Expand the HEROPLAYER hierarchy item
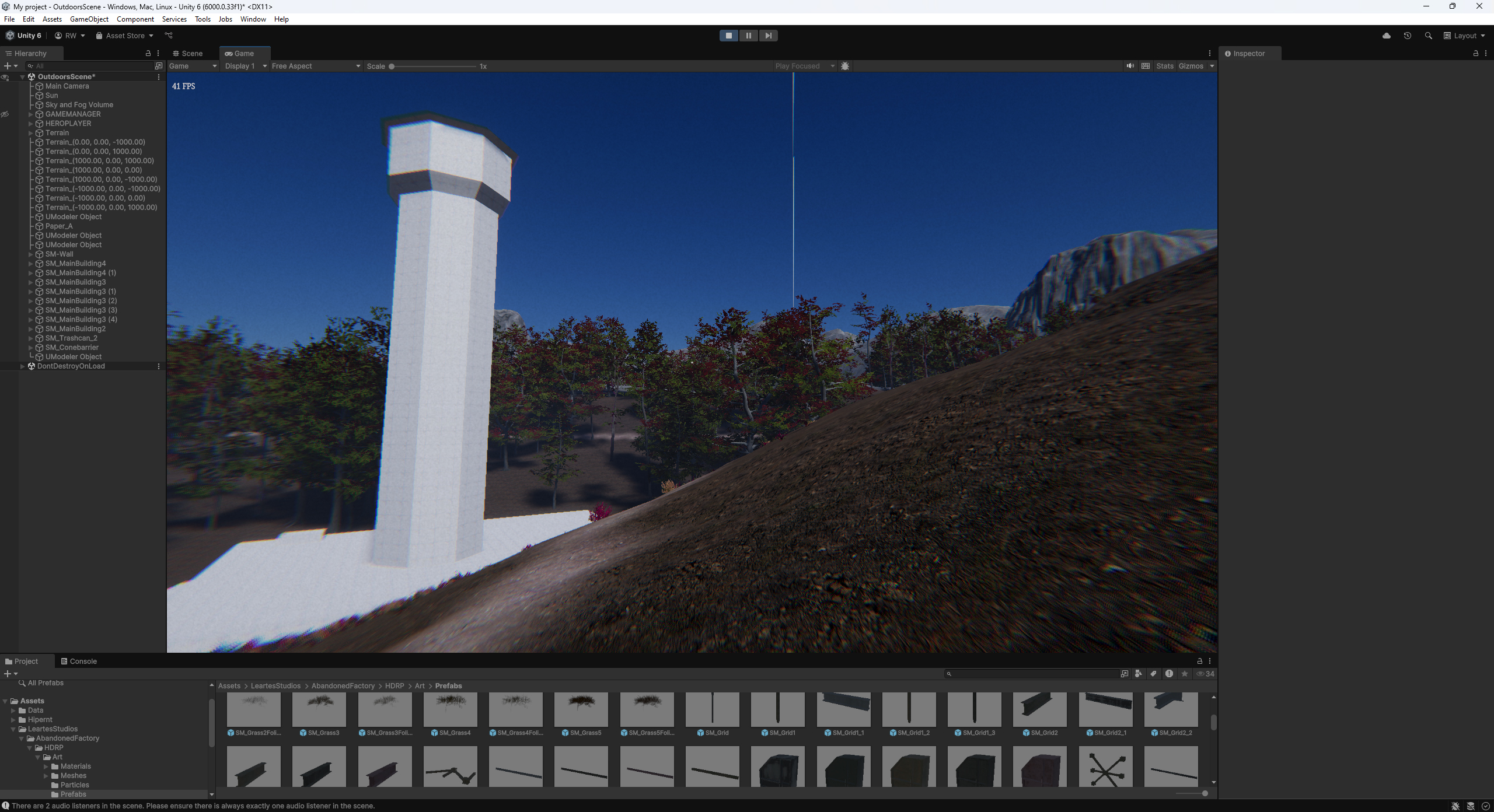The width and height of the screenshot is (1494, 812). [x=31, y=124]
